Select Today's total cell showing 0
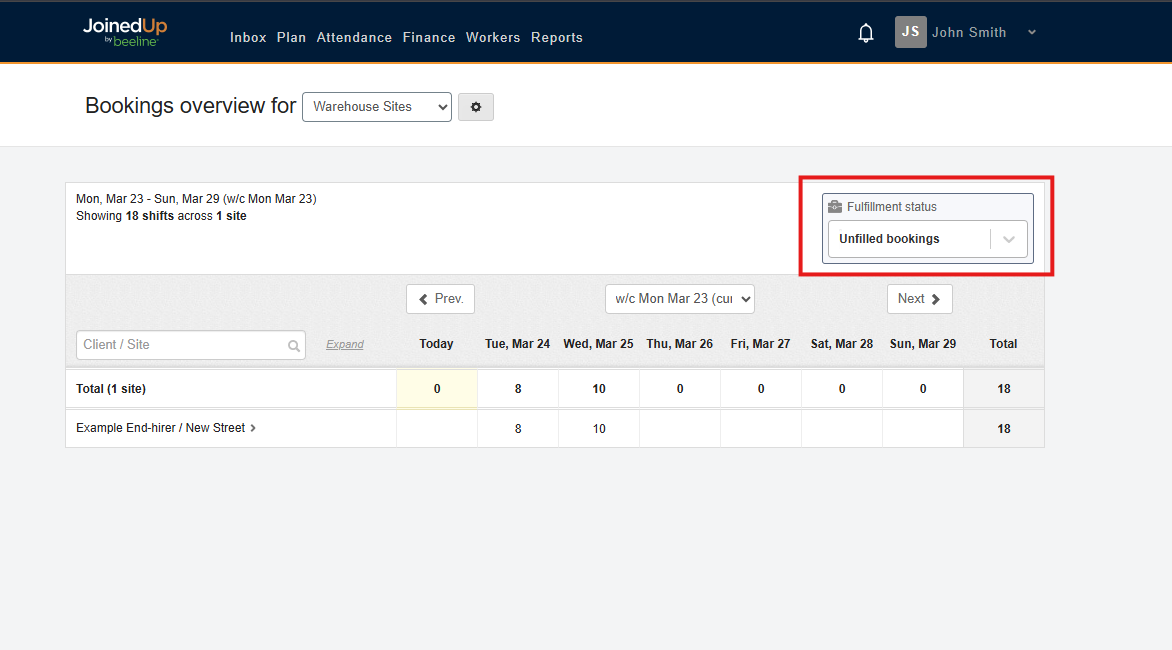 coord(436,388)
